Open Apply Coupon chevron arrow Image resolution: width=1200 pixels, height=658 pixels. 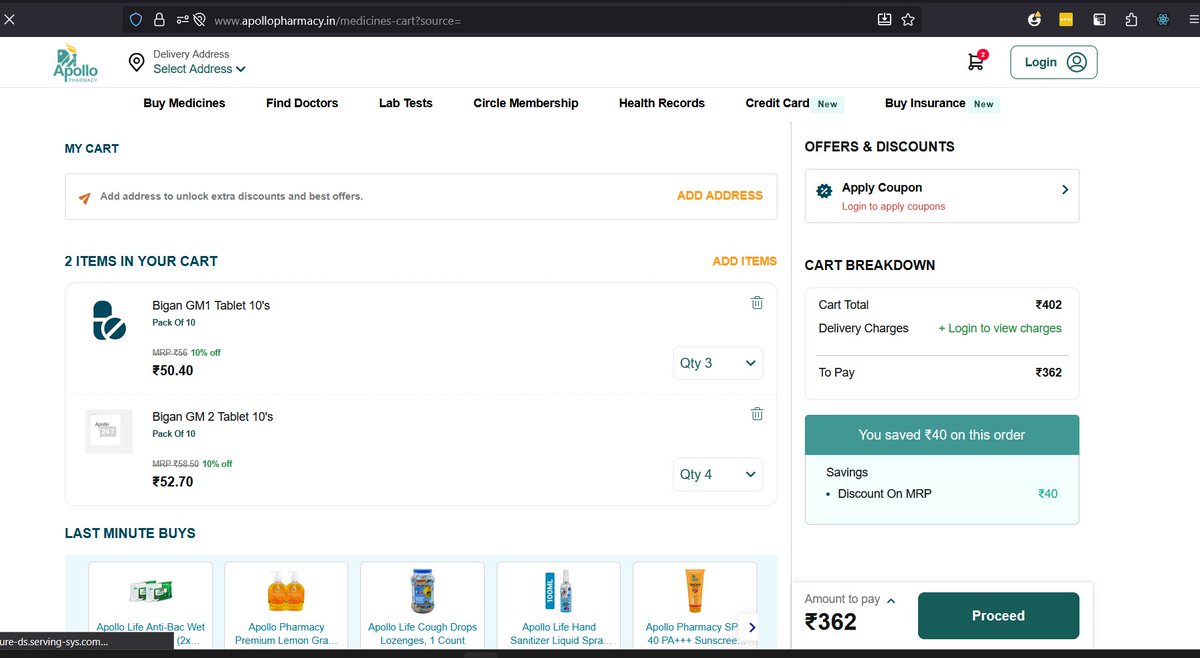click(x=1065, y=189)
